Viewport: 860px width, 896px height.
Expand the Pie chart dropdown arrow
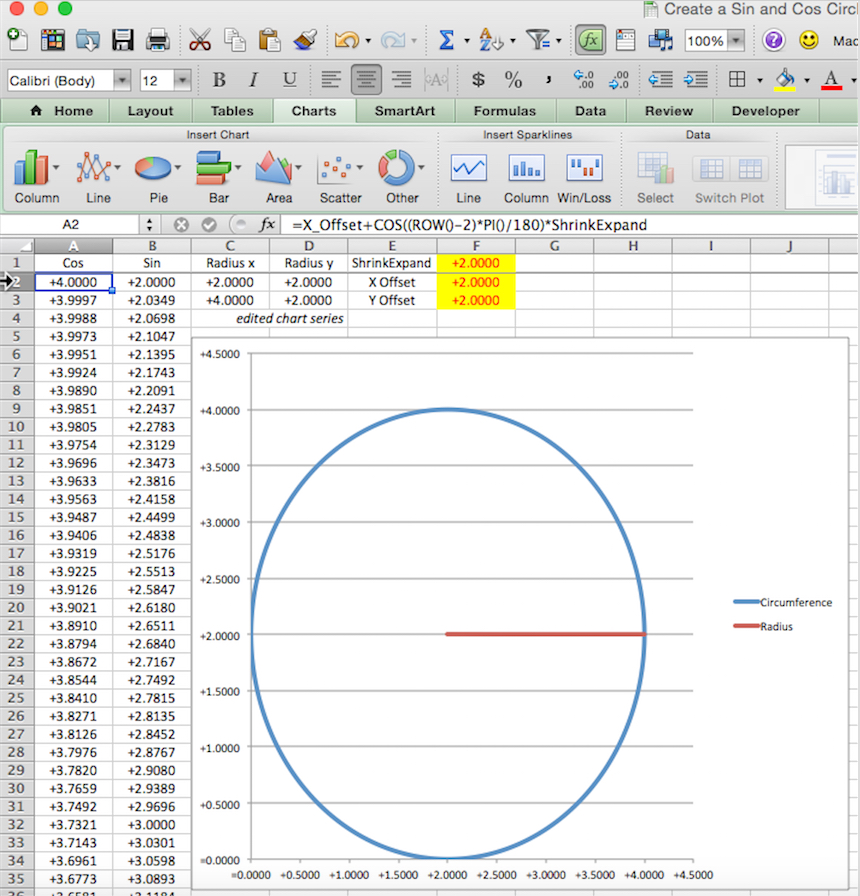point(178,167)
